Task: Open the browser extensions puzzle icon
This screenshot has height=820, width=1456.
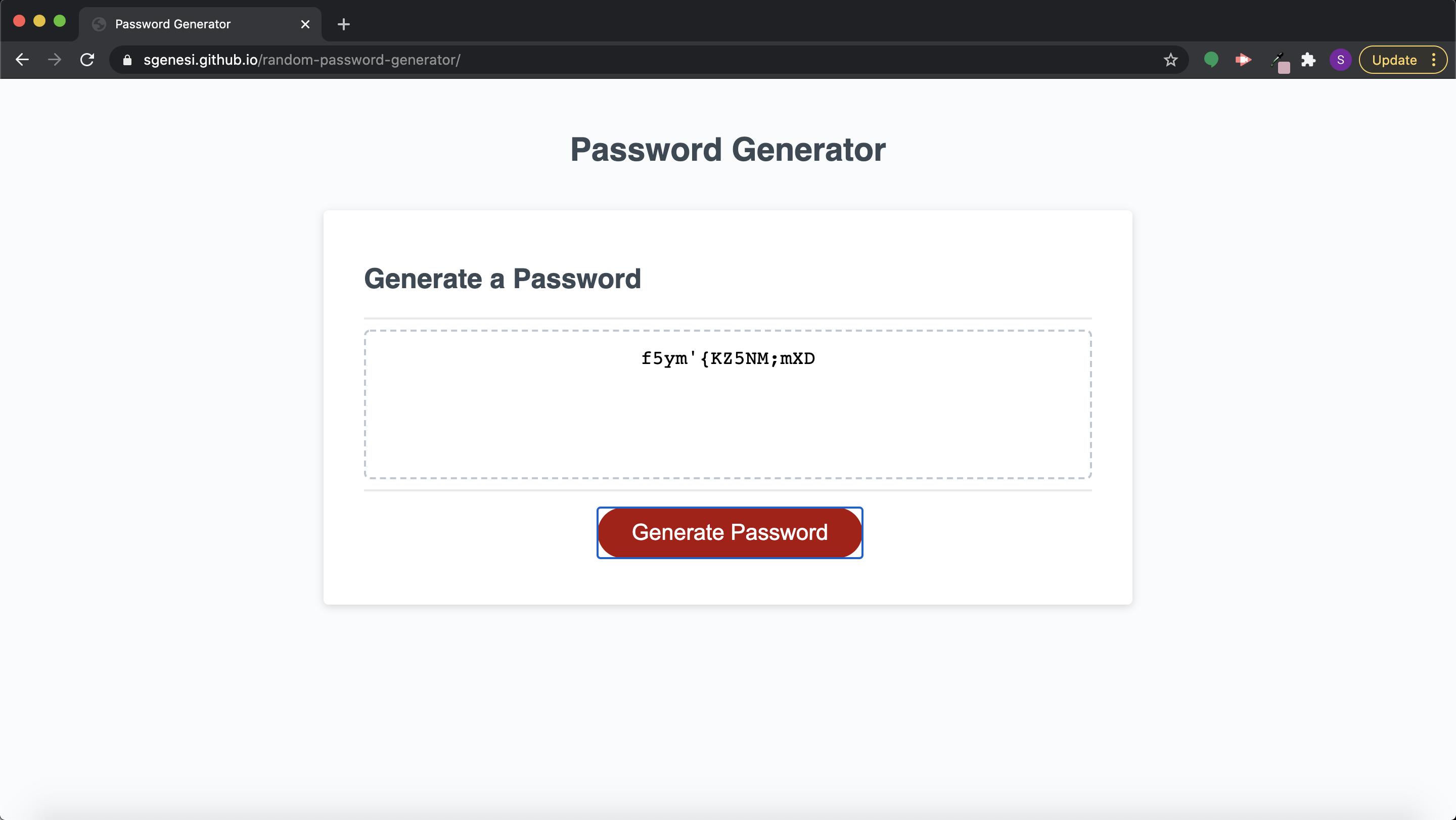Action: [1308, 60]
